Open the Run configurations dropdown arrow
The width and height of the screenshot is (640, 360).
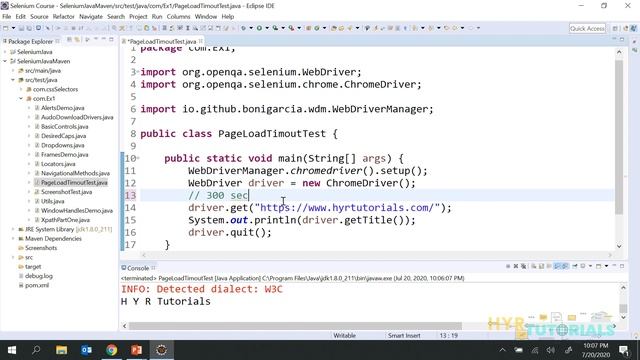[x=267, y=28]
